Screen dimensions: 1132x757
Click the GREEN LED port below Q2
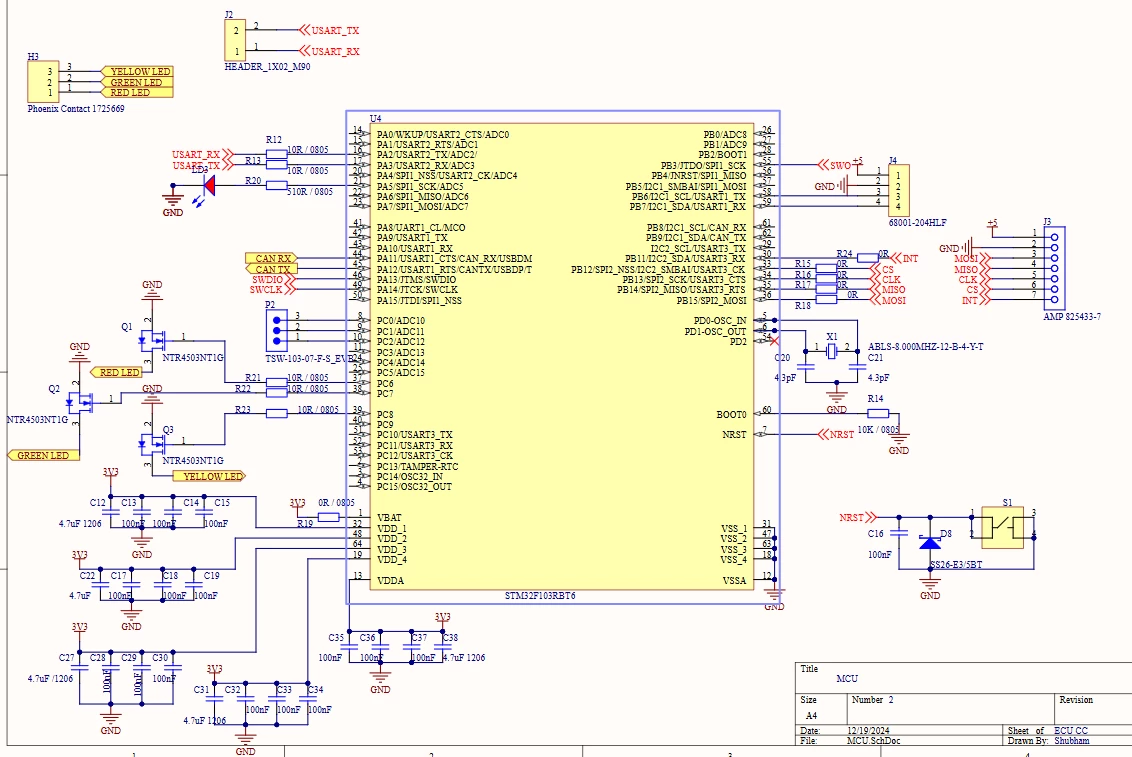click(43, 455)
